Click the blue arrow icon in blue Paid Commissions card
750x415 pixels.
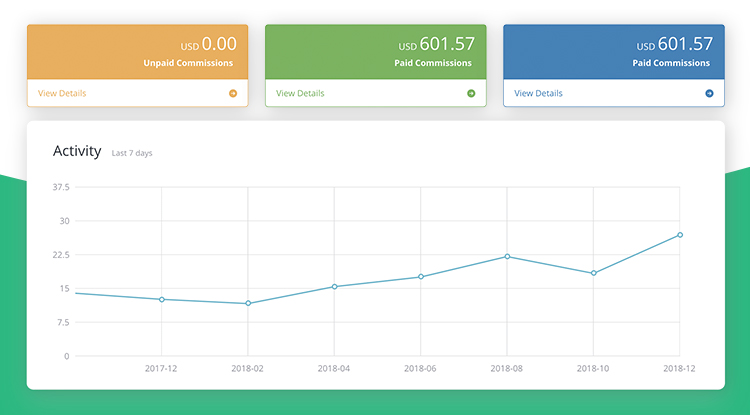pos(709,93)
